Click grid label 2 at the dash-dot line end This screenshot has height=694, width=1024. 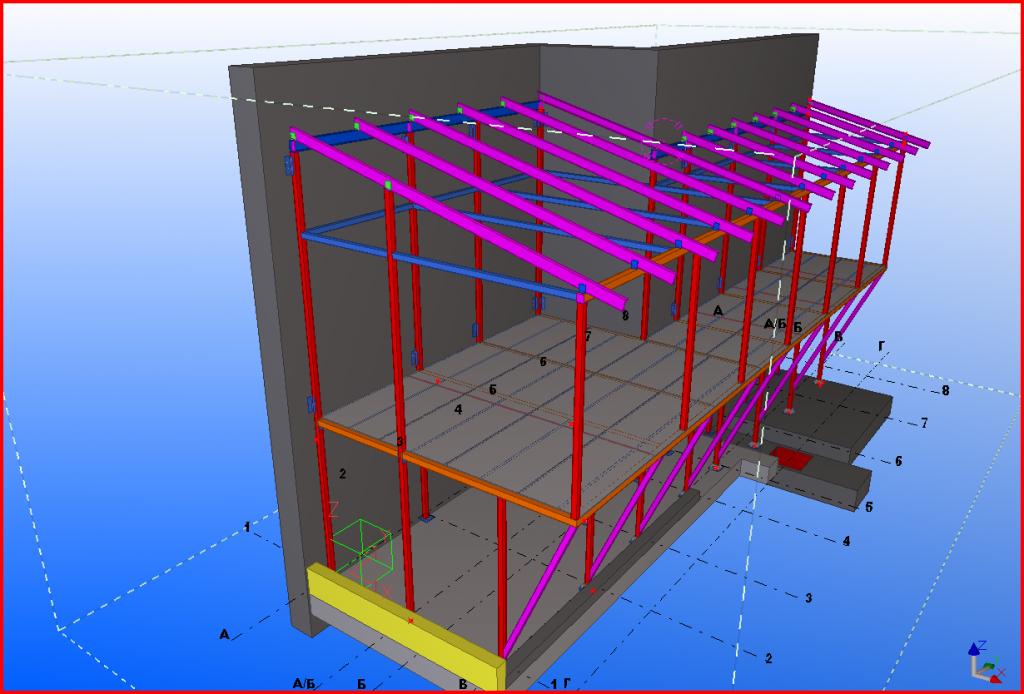click(x=769, y=659)
